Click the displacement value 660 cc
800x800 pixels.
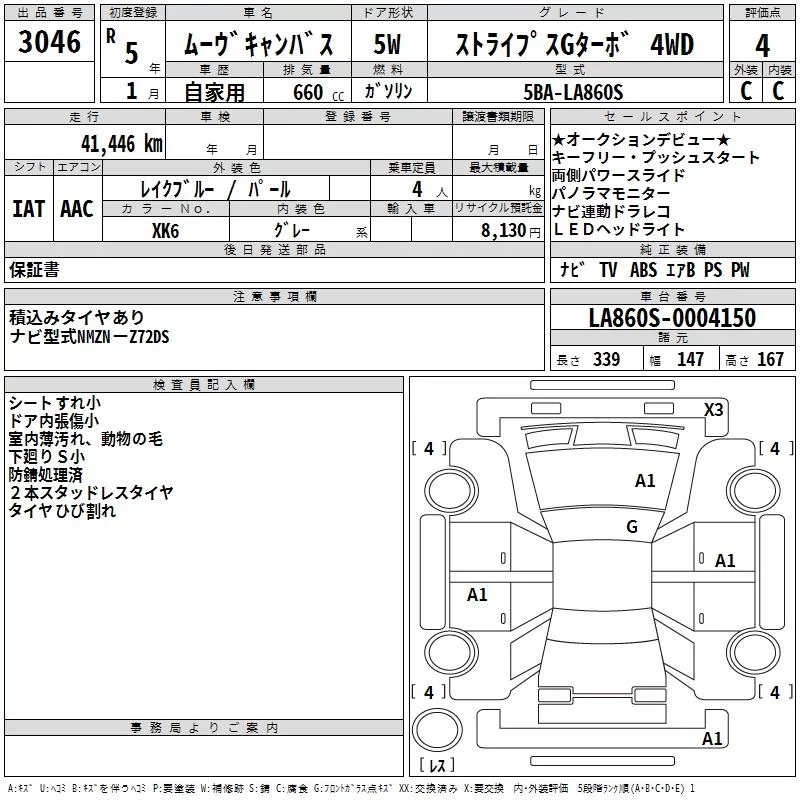318,93
